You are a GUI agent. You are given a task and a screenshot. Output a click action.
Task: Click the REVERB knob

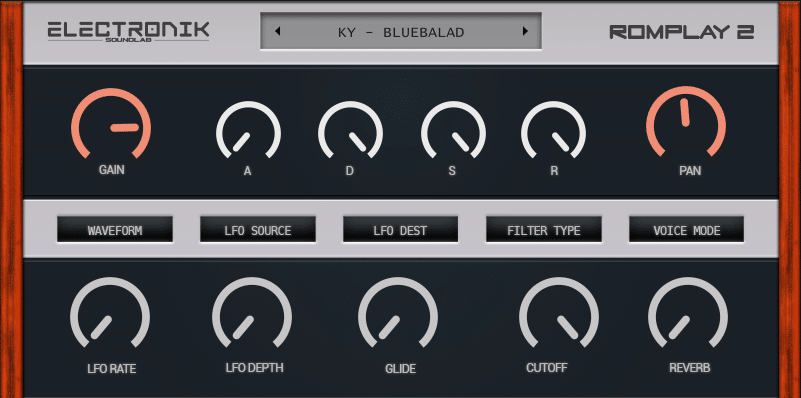[688, 313]
